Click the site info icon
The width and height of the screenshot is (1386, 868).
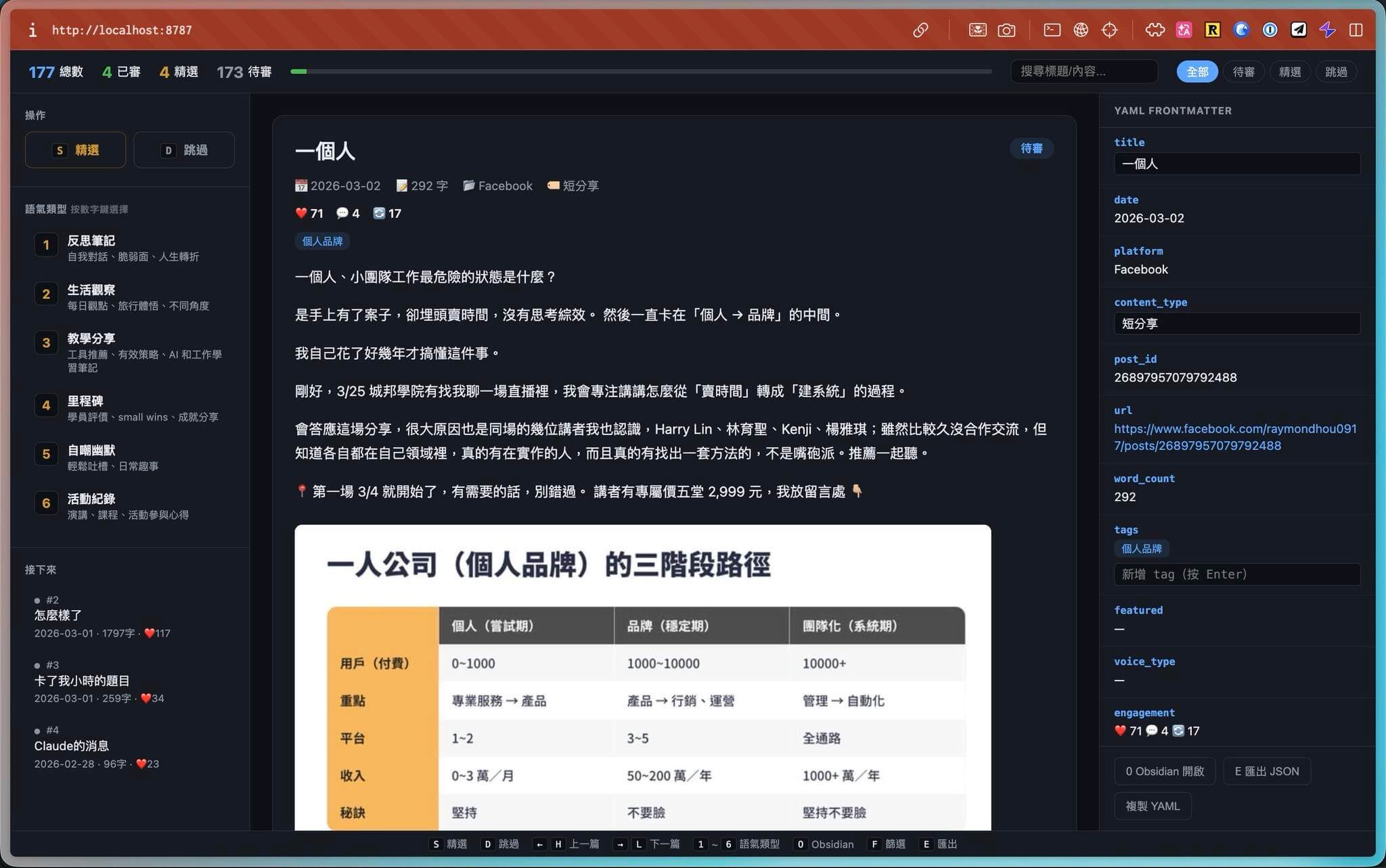[32, 30]
